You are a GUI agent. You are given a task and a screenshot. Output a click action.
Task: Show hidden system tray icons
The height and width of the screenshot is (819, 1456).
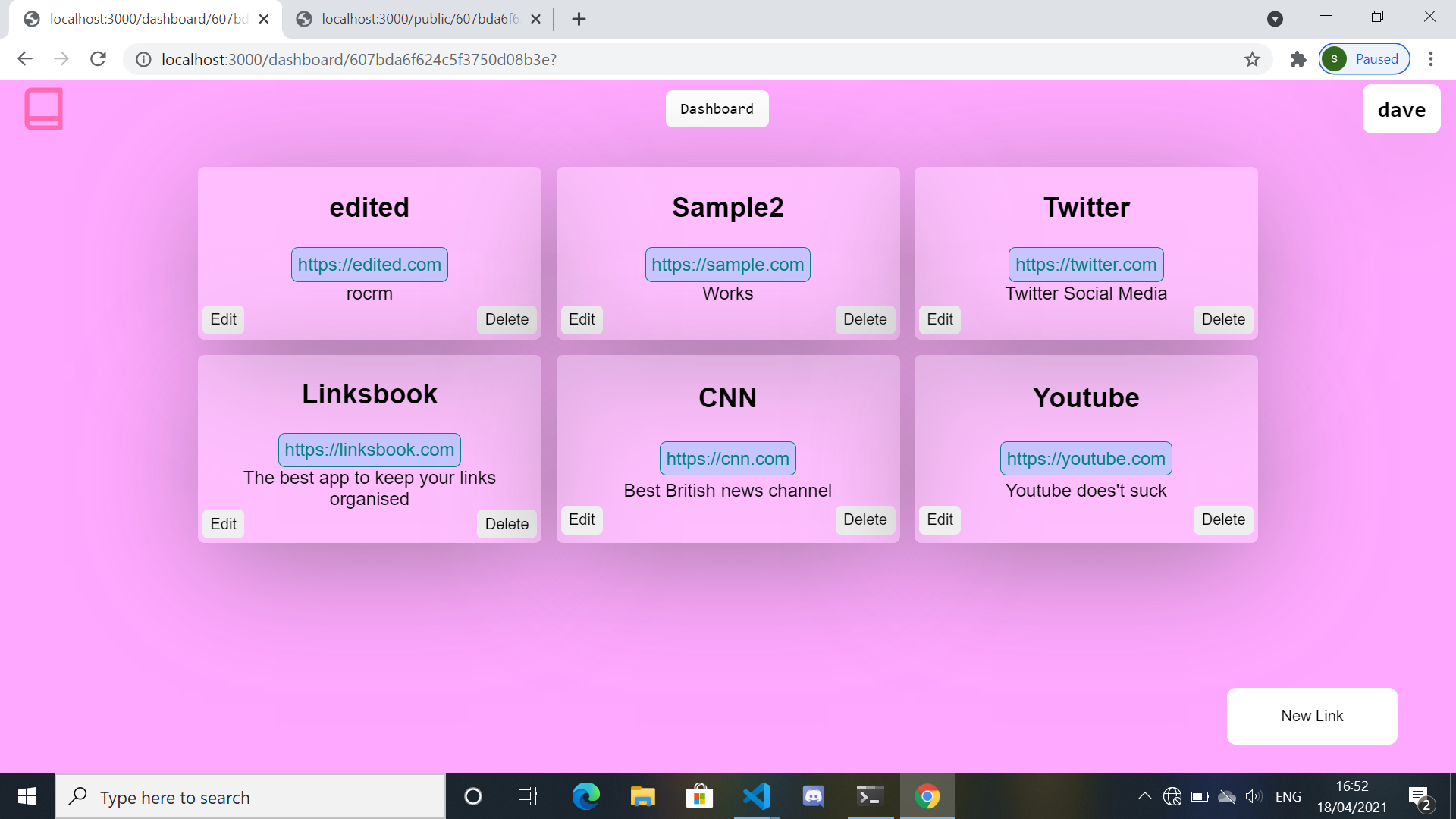(x=1145, y=796)
